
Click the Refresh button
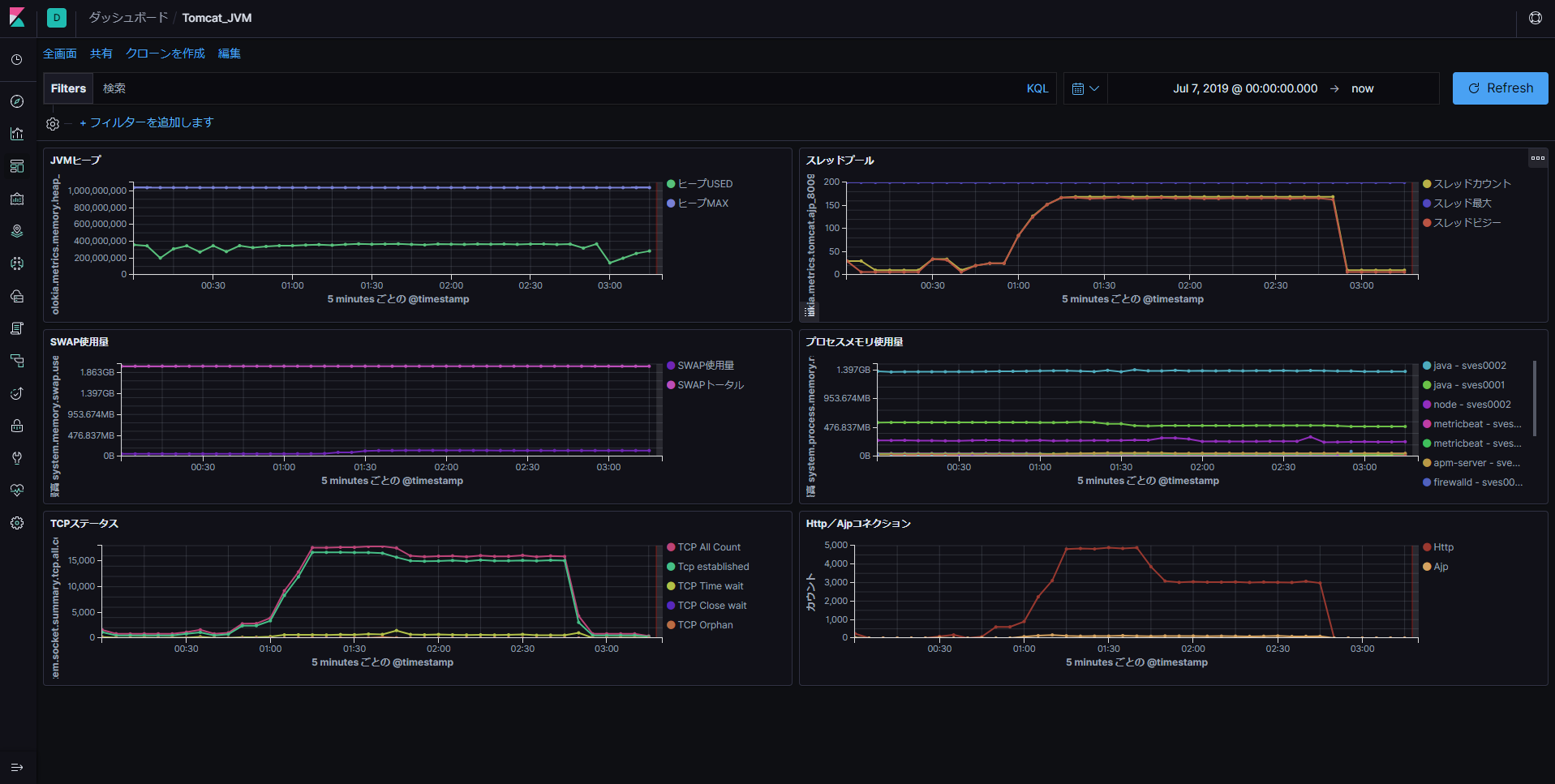pos(1500,88)
